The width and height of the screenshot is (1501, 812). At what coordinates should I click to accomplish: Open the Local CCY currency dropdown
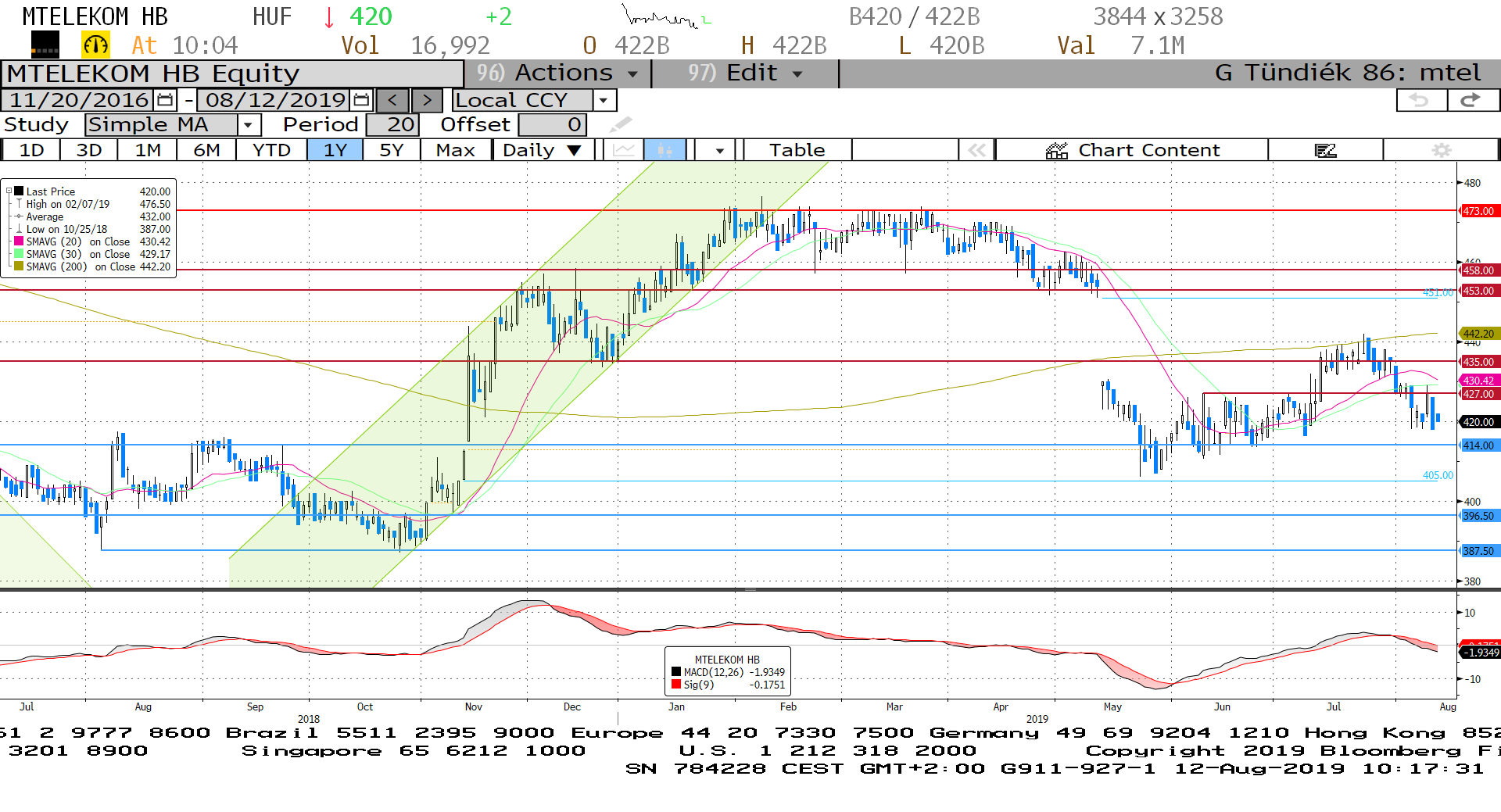(x=603, y=100)
